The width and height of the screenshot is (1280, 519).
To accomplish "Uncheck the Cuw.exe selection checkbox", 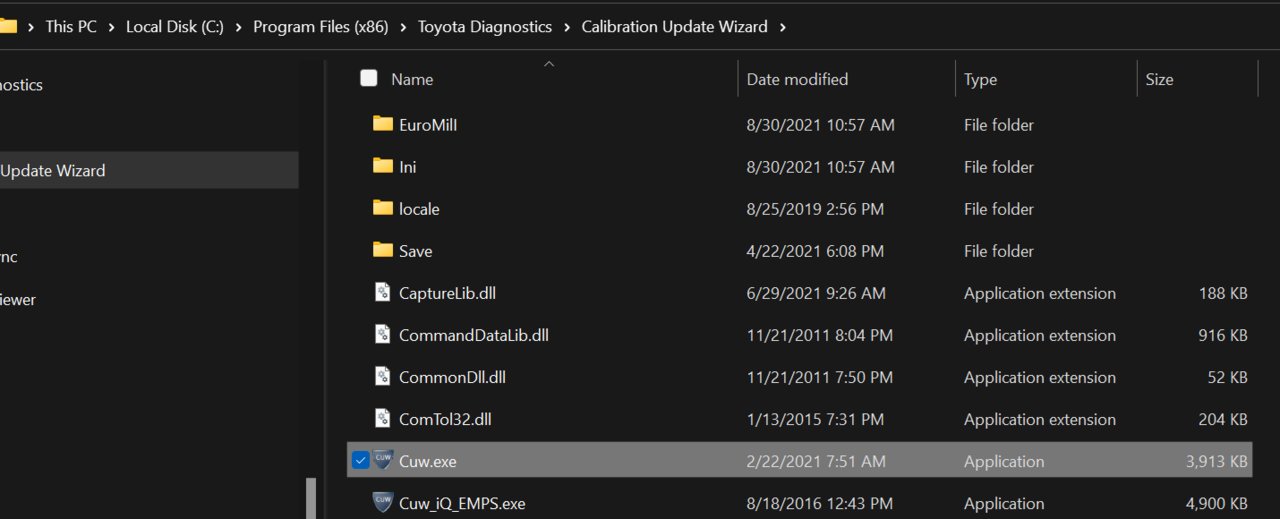I will [x=361, y=461].
